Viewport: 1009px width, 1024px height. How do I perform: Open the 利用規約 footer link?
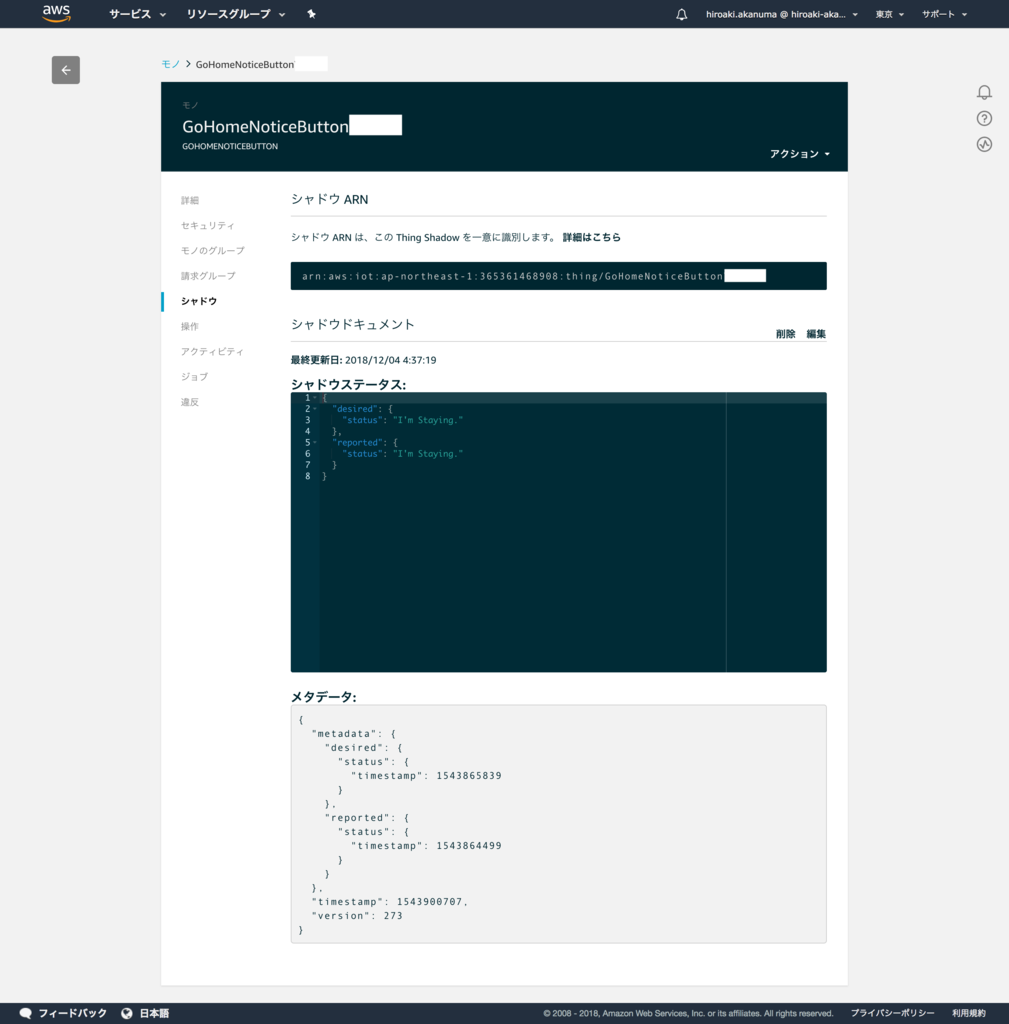tap(969, 1013)
